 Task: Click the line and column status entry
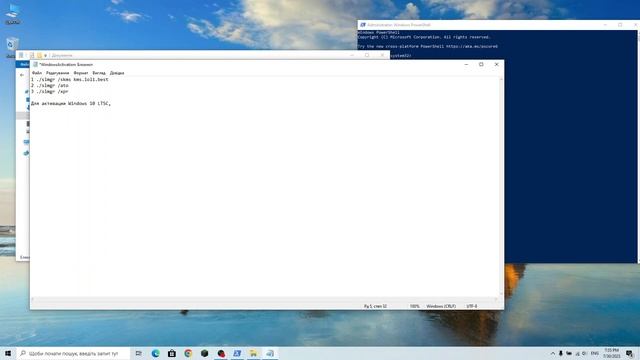click(x=375, y=306)
